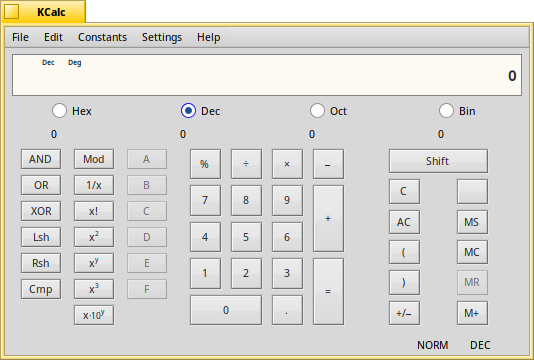Open the Settings menu

(x=162, y=37)
